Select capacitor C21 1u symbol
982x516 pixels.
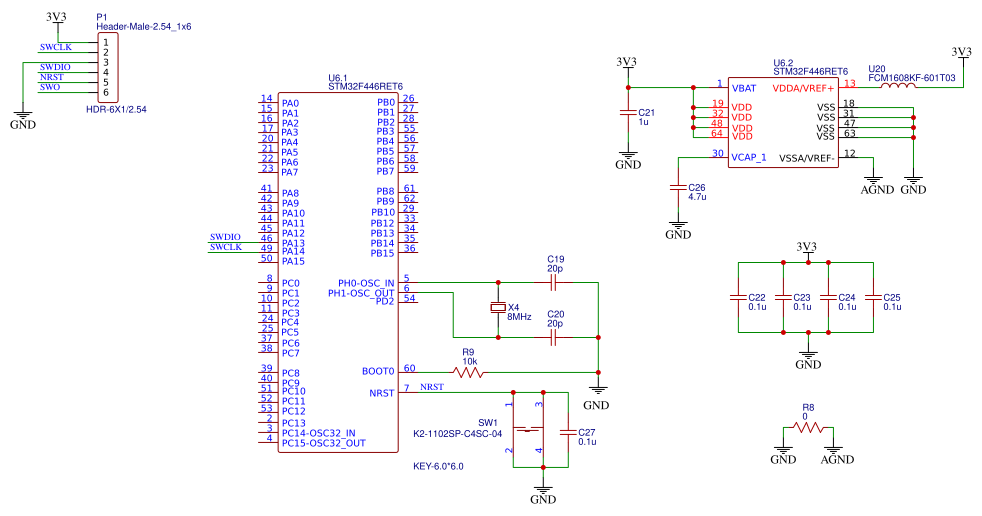click(x=628, y=113)
